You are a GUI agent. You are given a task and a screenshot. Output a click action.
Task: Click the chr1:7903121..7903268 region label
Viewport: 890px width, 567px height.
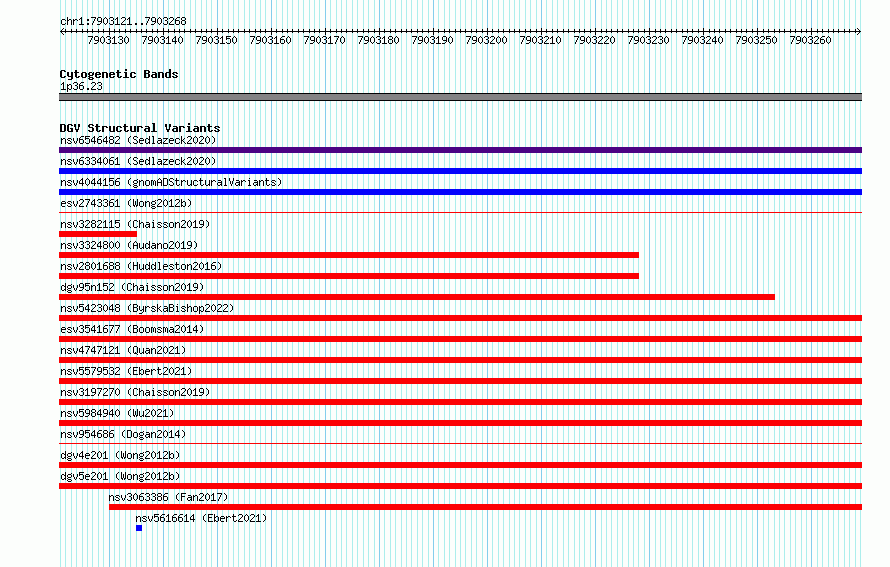point(123,21)
